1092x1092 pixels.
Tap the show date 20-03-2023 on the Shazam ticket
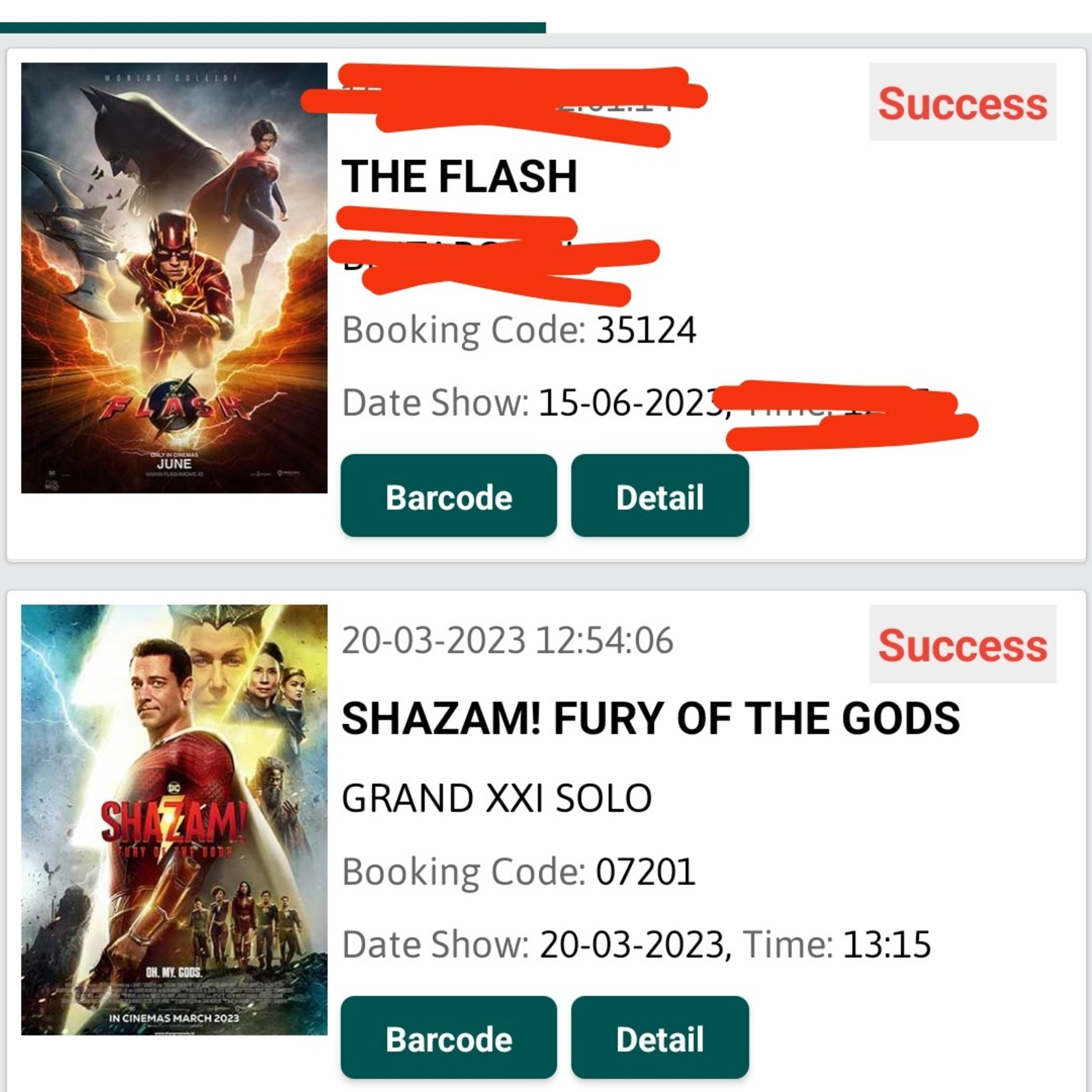point(632,944)
